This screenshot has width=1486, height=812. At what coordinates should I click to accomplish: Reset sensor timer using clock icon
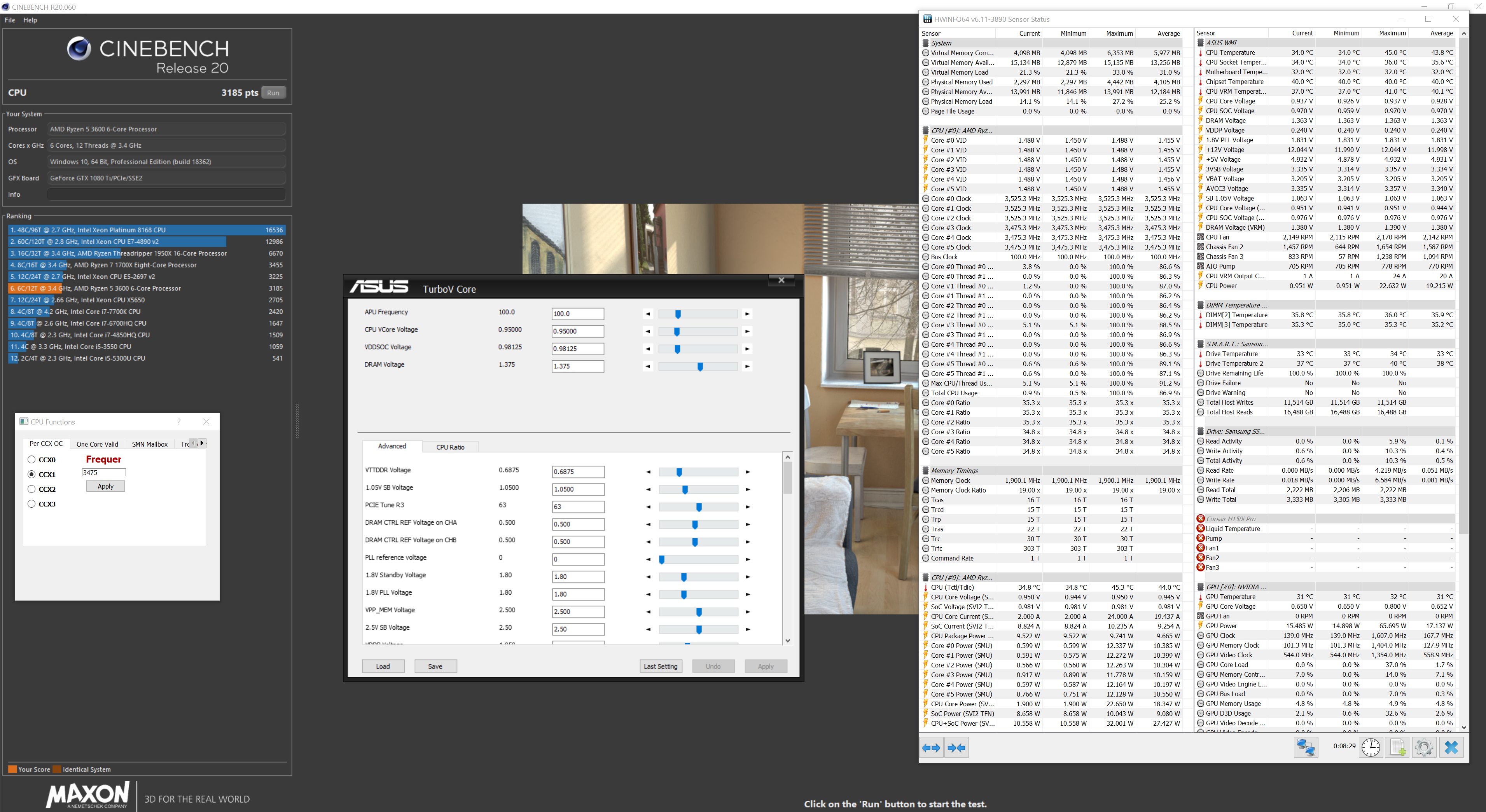pyautogui.click(x=1371, y=748)
